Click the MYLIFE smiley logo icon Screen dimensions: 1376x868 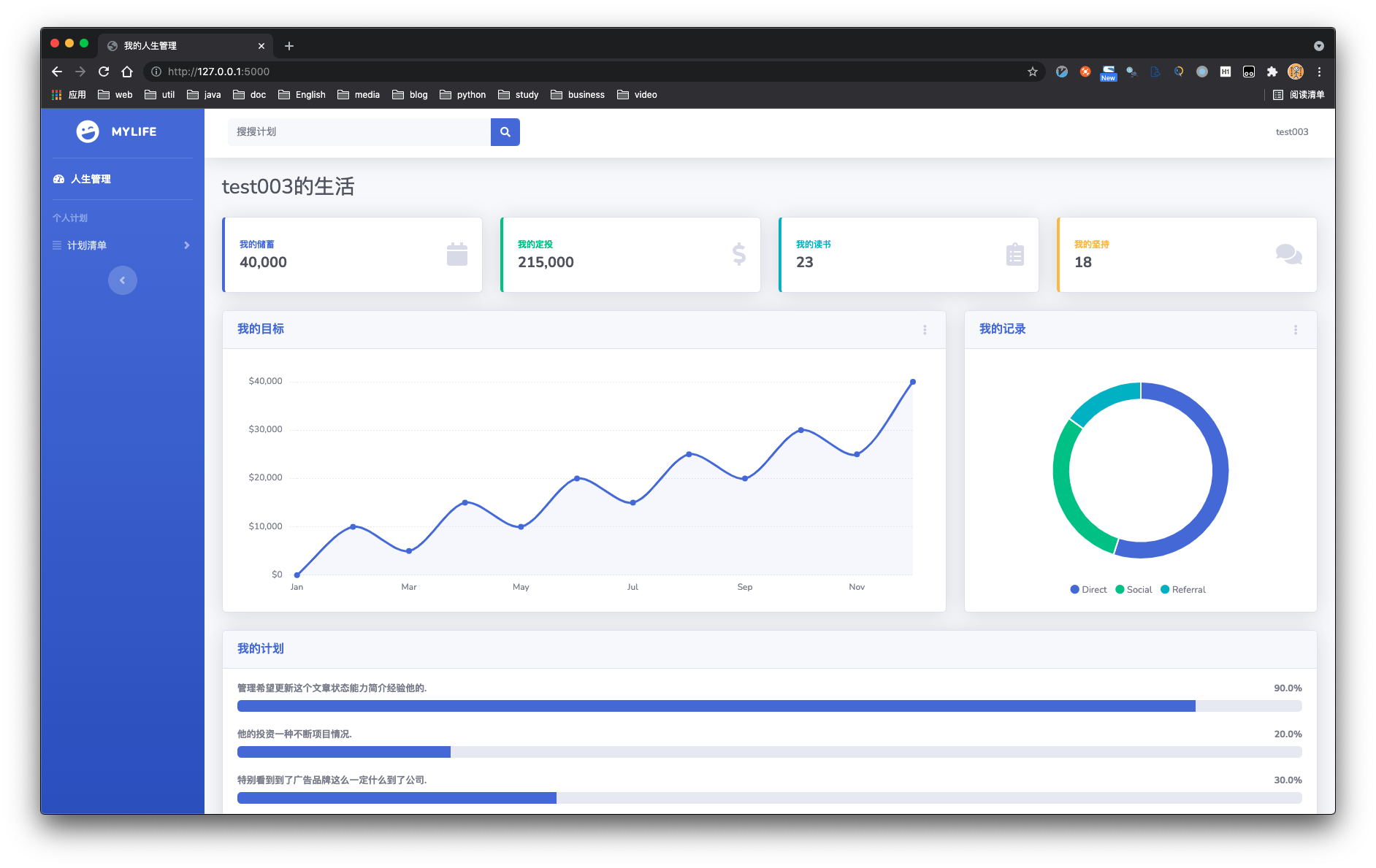[88, 131]
